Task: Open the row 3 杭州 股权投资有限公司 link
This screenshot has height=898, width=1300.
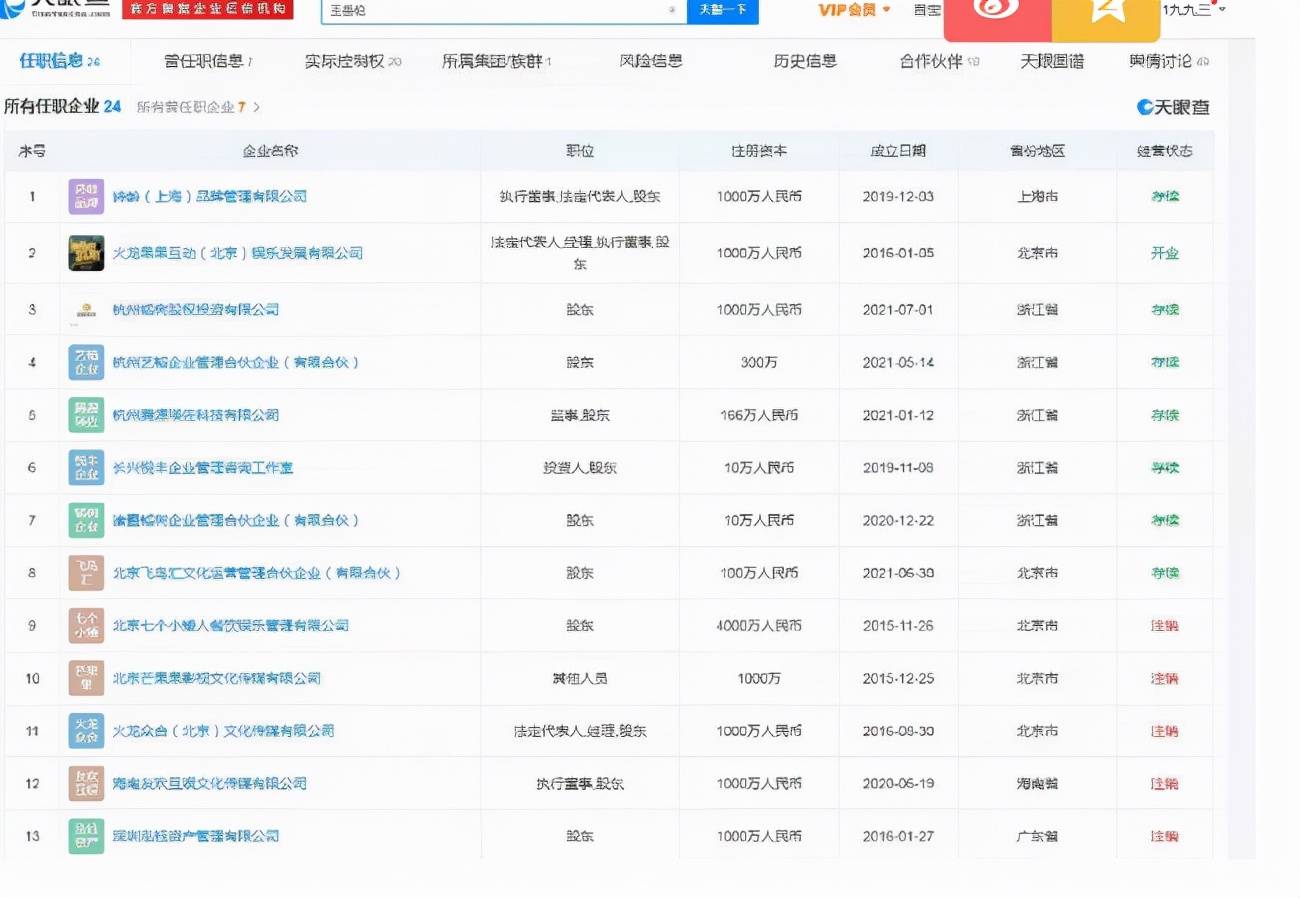Action: (x=195, y=310)
